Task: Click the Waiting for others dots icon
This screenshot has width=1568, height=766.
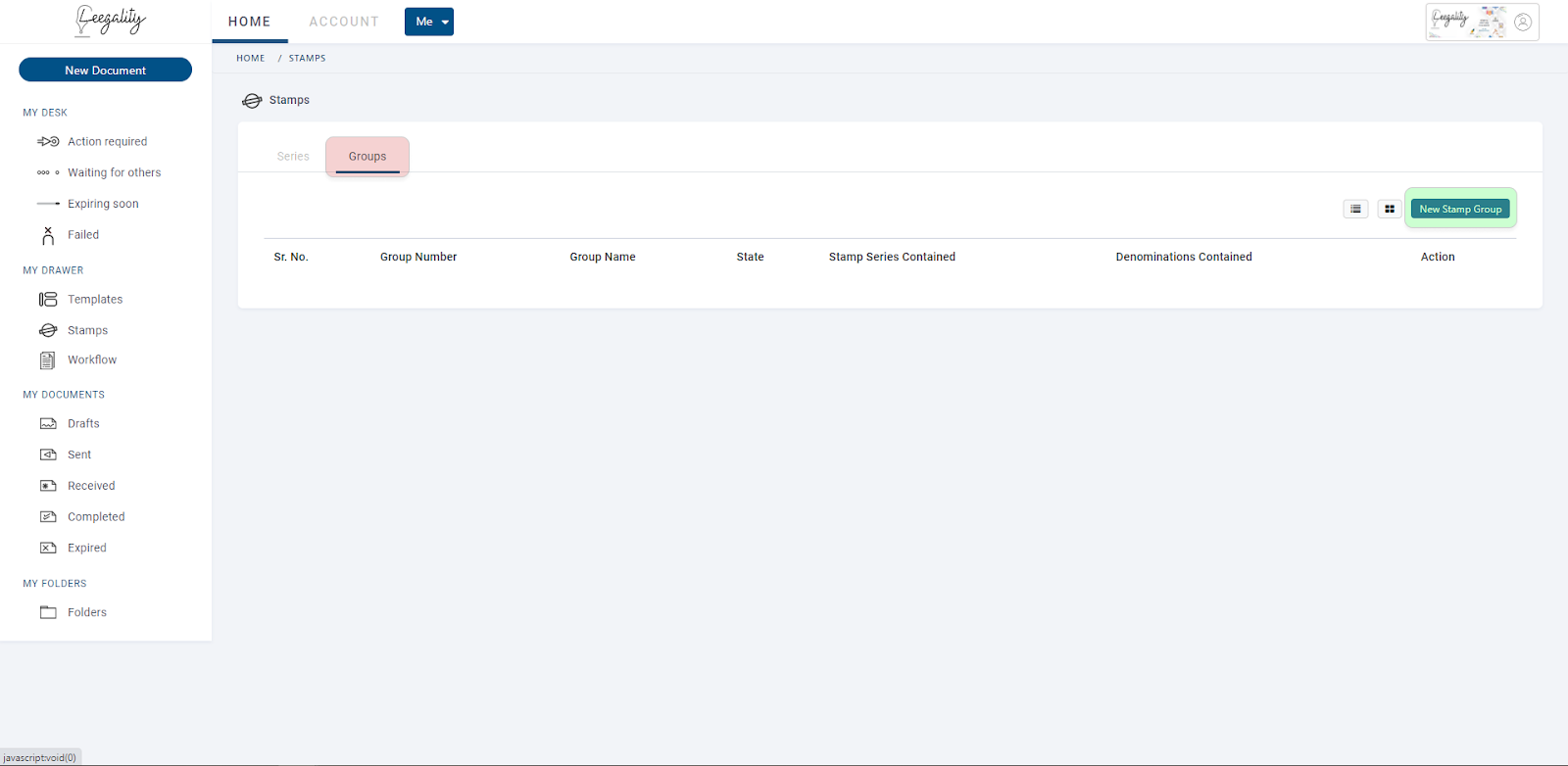Action: pyautogui.click(x=48, y=172)
